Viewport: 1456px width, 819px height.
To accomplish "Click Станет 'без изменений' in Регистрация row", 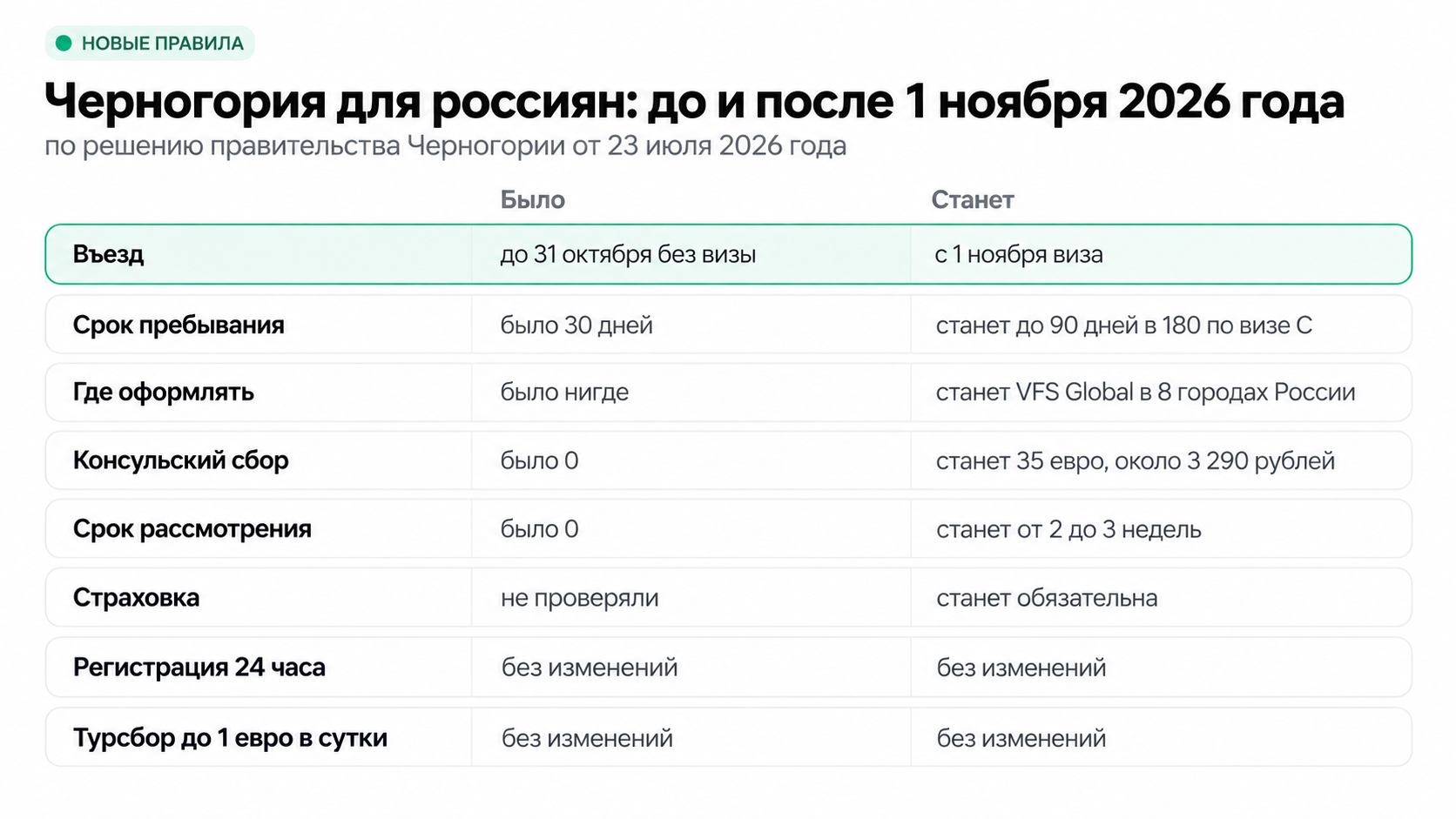I will click(x=1021, y=668).
